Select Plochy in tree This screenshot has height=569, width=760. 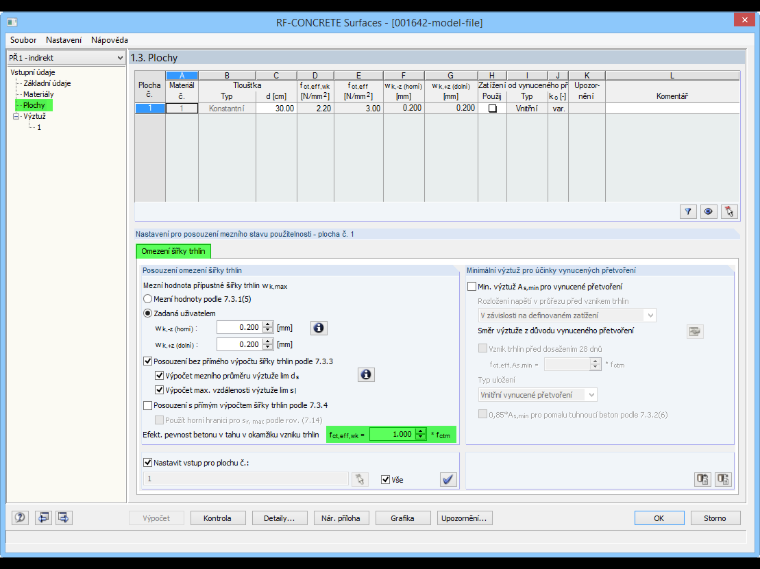(x=34, y=105)
